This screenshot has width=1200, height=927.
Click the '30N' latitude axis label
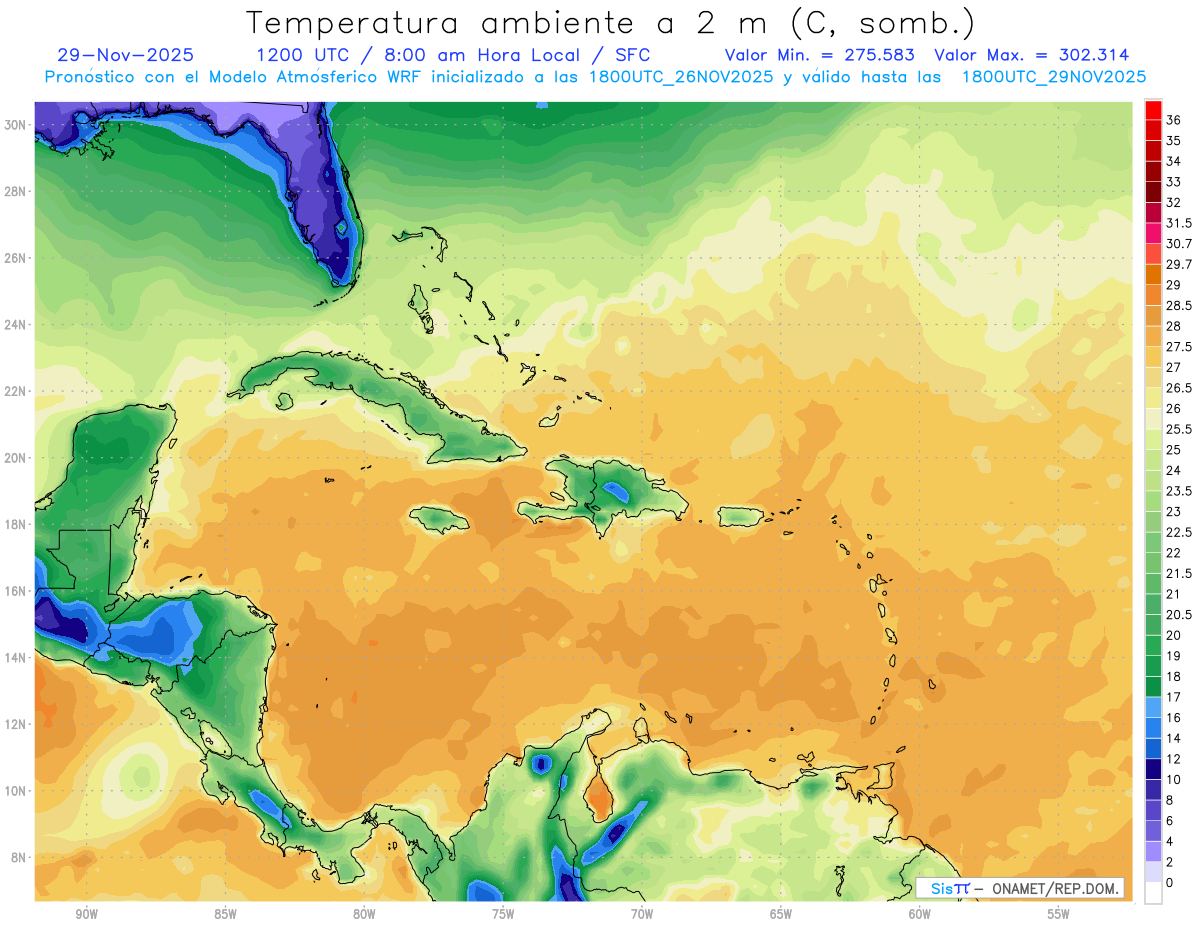coord(15,125)
